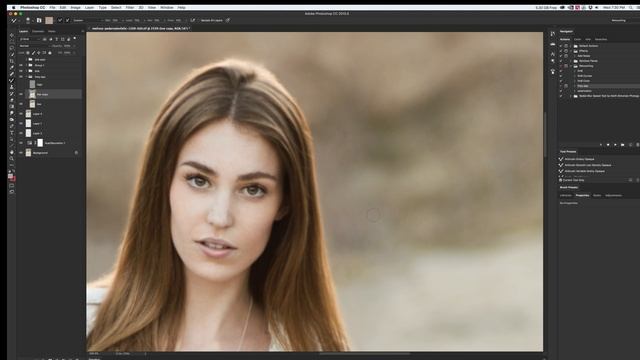This screenshot has height=360, width=640.
Task: Switch to the Swatches tab
Action: [601, 39]
